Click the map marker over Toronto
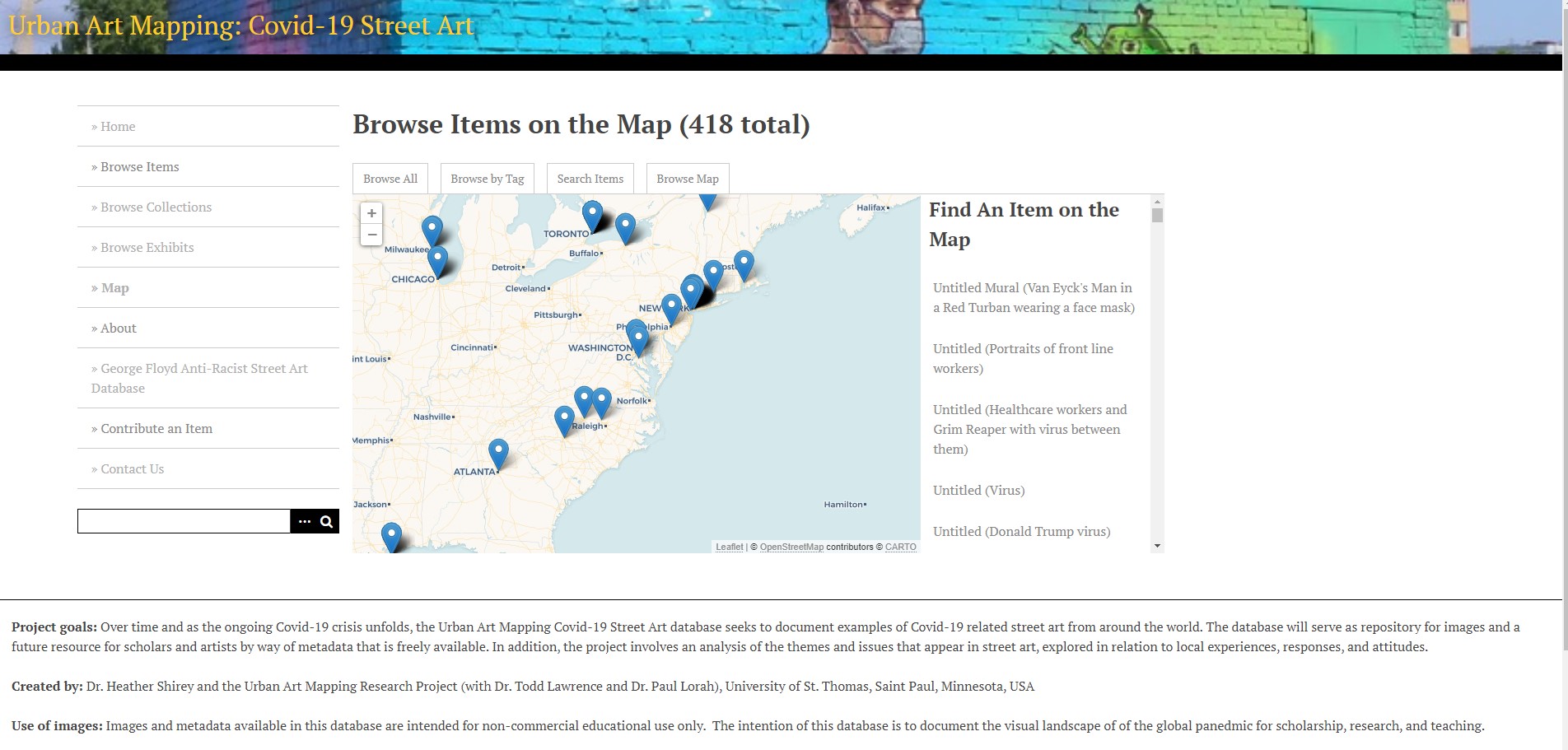This screenshot has height=750, width=1568. 592,215
